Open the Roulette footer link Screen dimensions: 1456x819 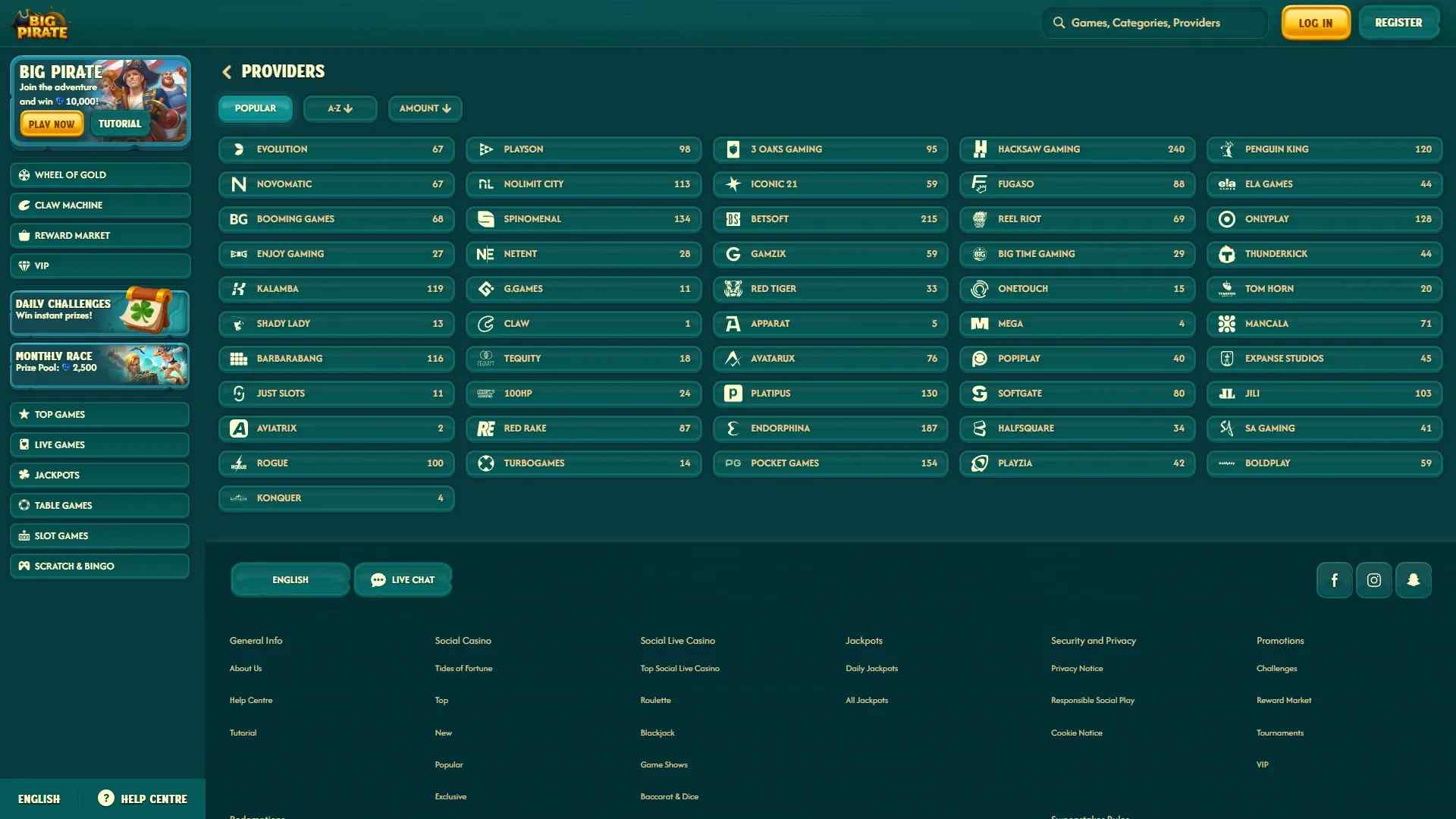coord(655,701)
